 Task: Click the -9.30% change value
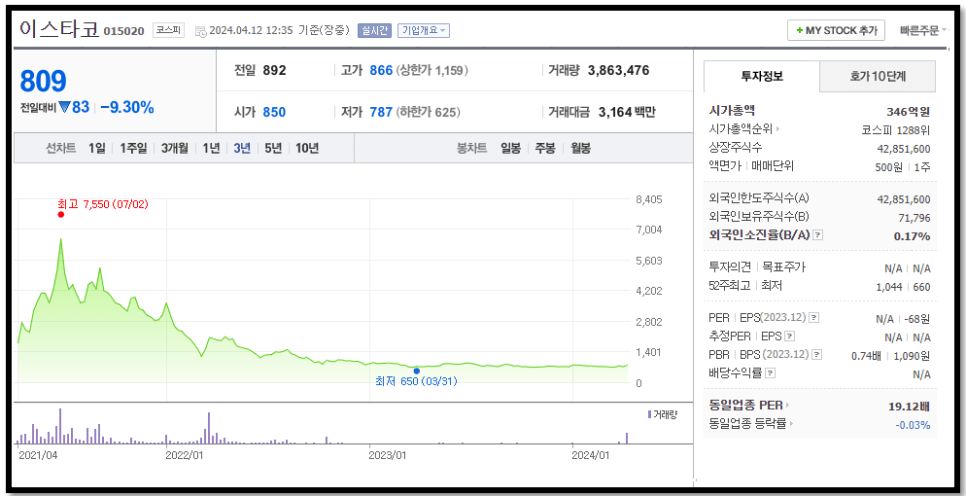127,108
